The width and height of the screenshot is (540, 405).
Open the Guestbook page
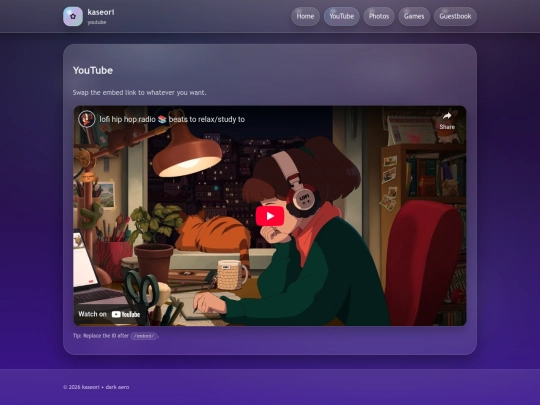click(x=455, y=16)
